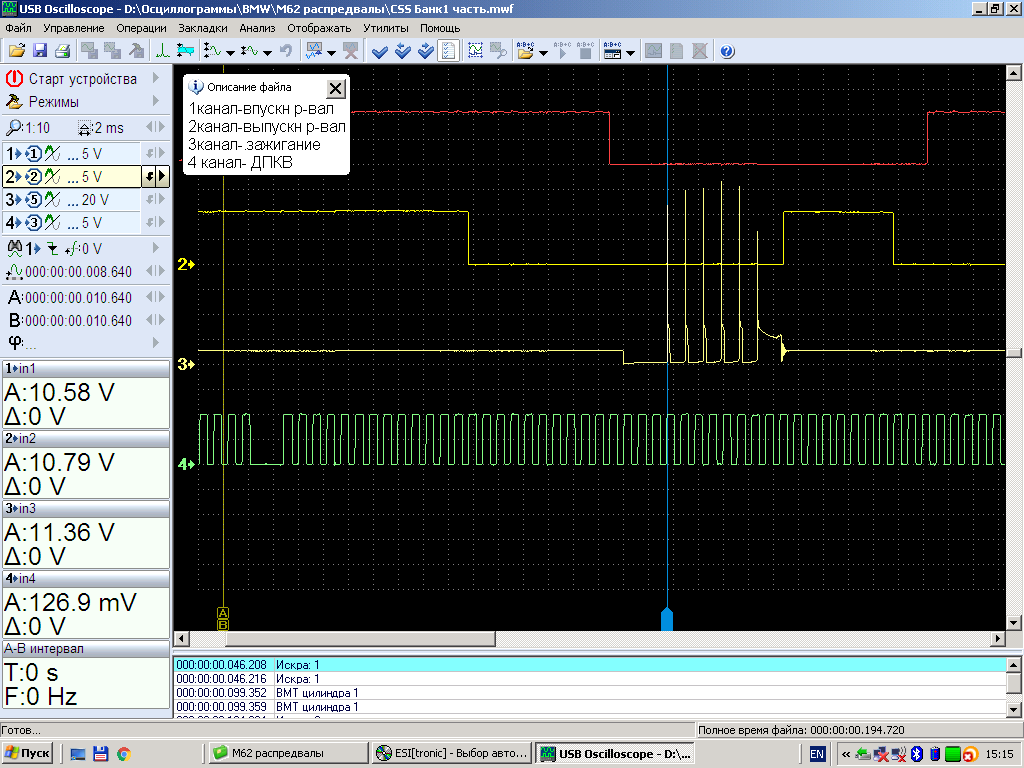Screen dimensions: 1024x768
Task: Open horizontal scale tool dropdown arrow
Action: [267, 52]
